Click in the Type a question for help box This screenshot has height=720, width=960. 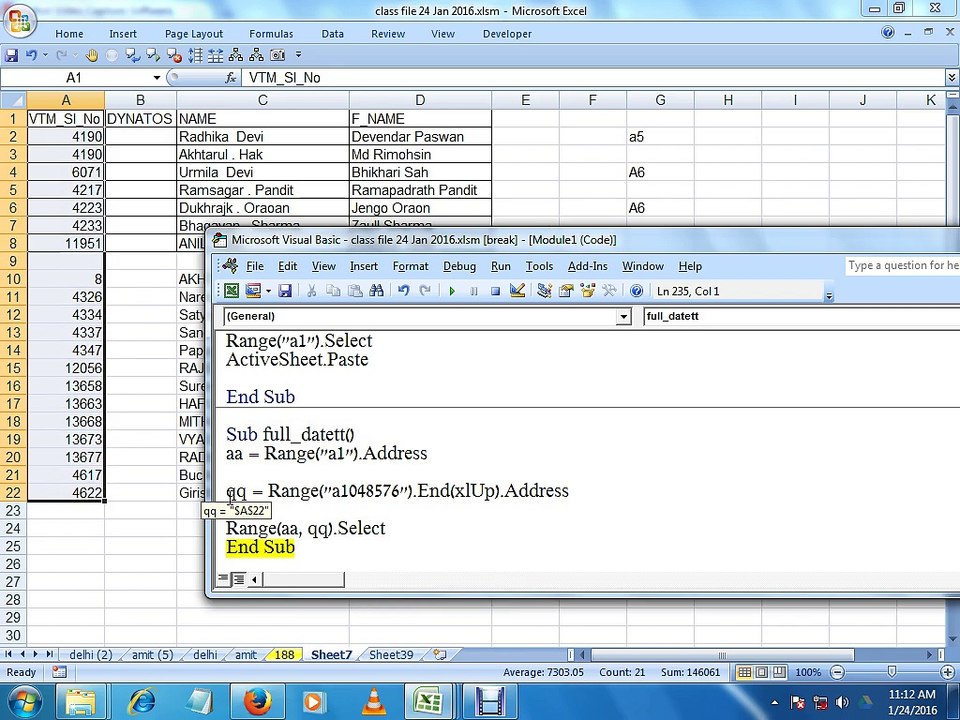[x=902, y=265]
